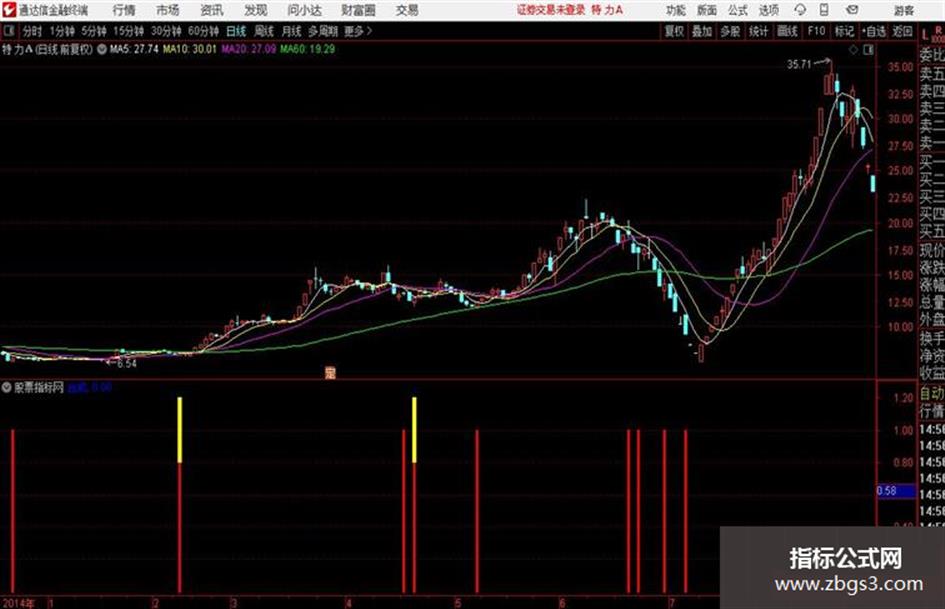945x609 pixels.
Task: Select the 日线 daily period tab
Action: (x=236, y=31)
